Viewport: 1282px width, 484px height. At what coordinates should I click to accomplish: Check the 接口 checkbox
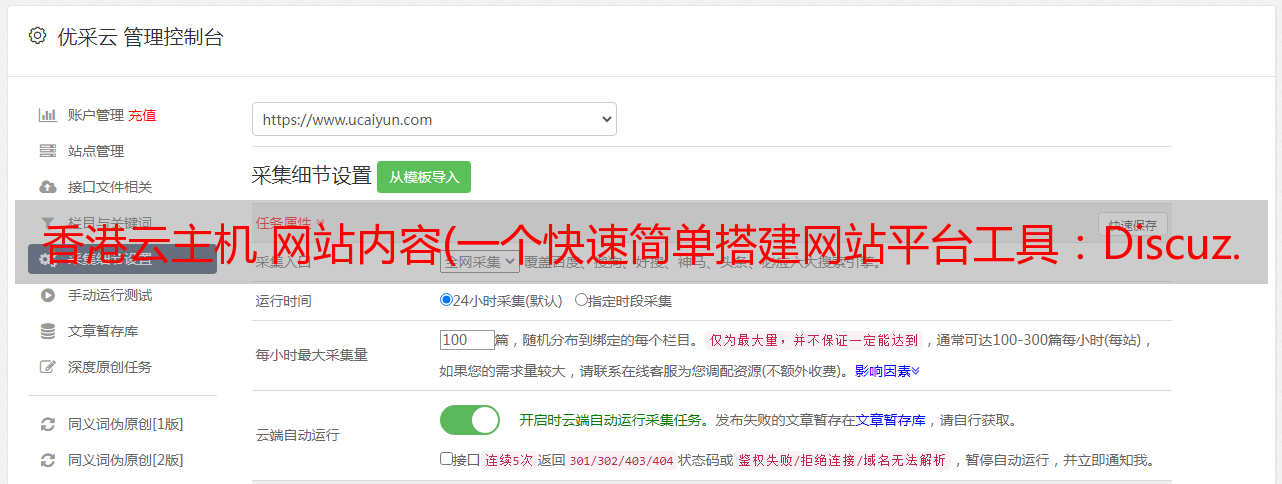[x=446, y=459]
